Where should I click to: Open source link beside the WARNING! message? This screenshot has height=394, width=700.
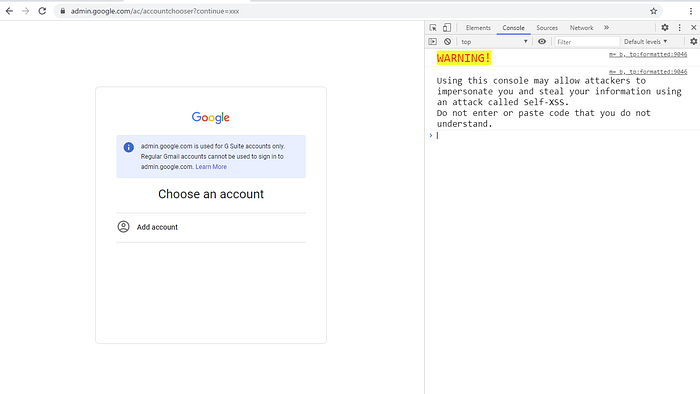pyautogui.click(x=648, y=54)
